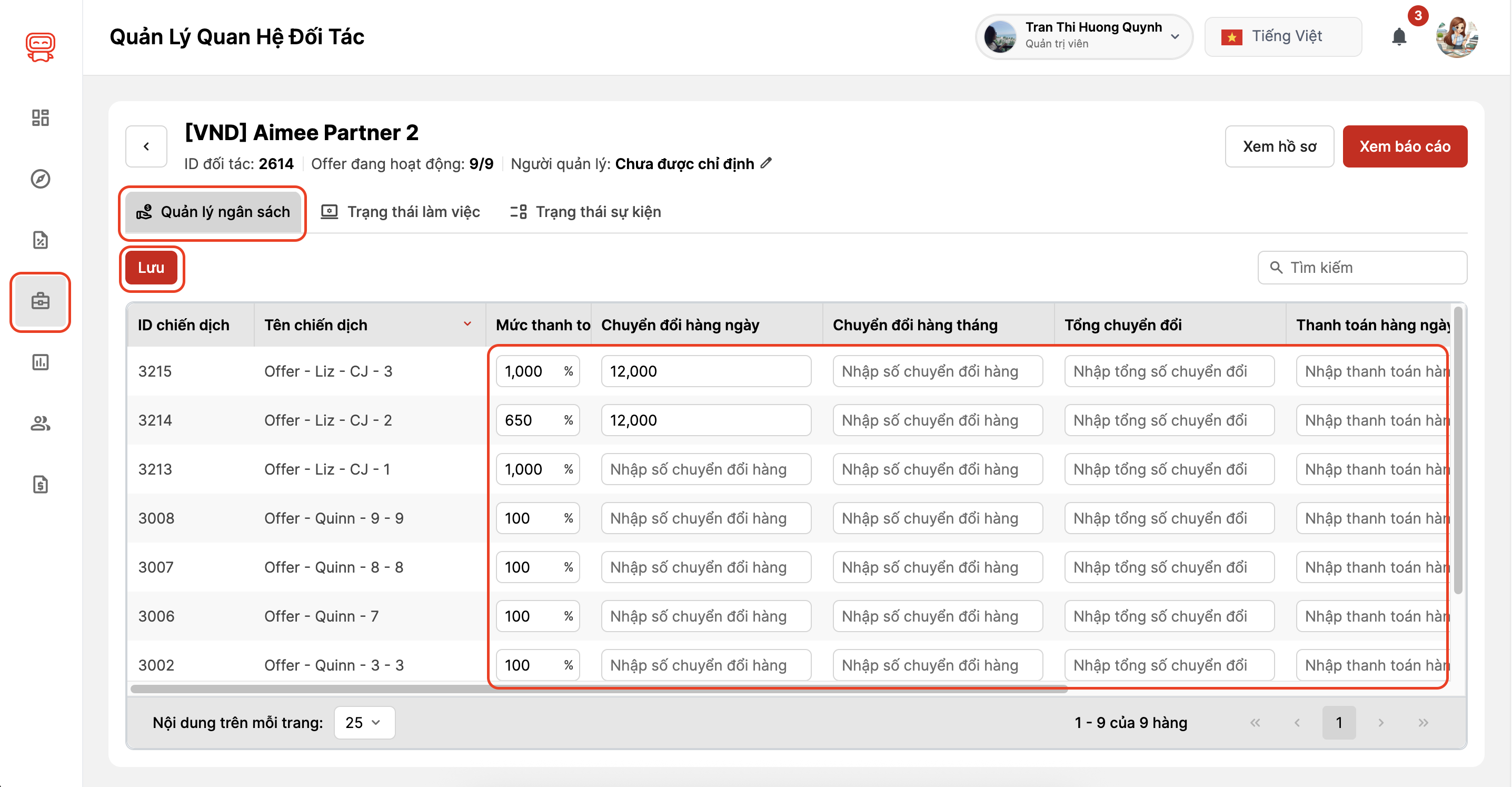The height and width of the screenshot is (787, 1512).
Task: Focus the Tìm kiếm search field
Action: (1362, 268)
